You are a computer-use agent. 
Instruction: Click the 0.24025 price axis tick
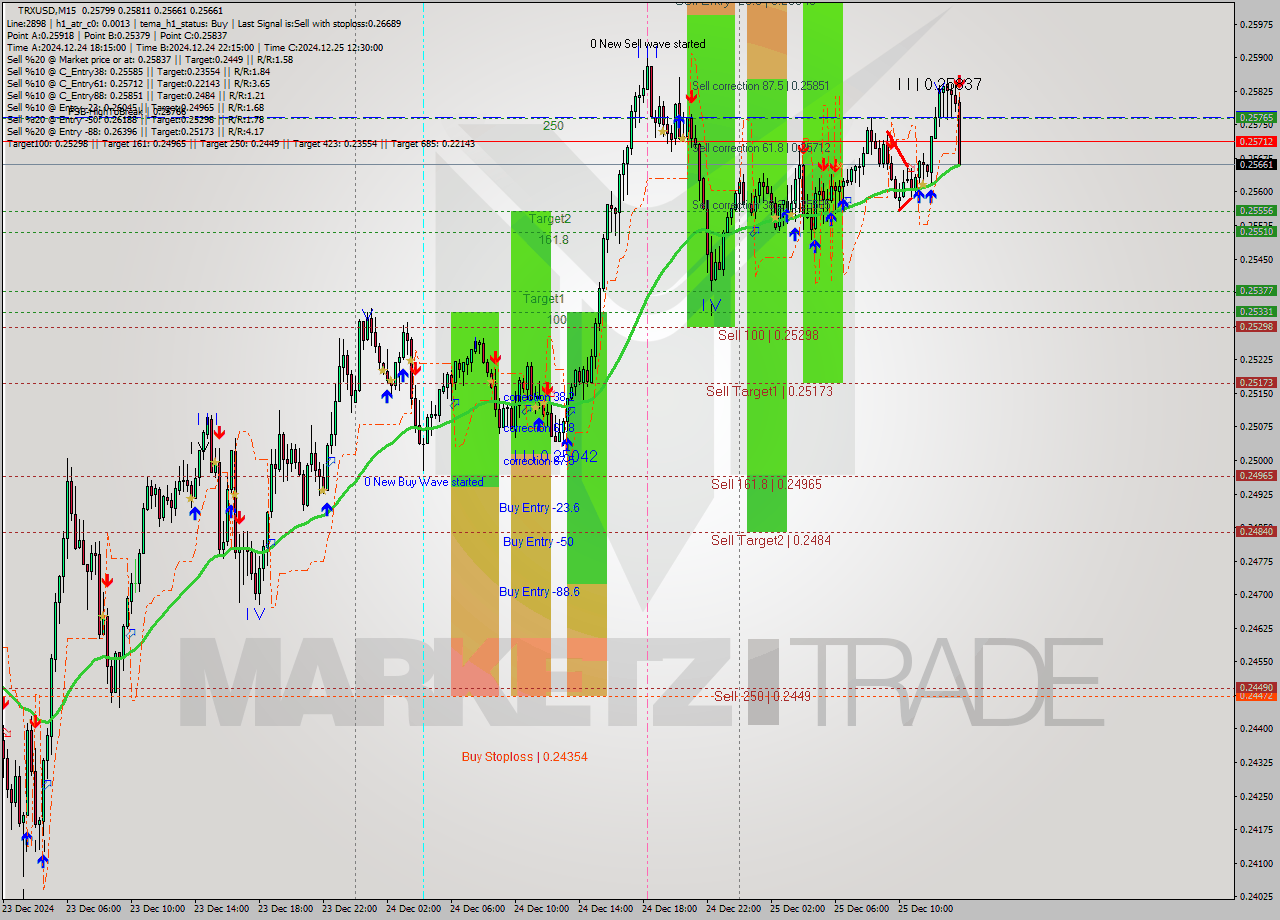pyautogui.click(x=1256, y=896)
